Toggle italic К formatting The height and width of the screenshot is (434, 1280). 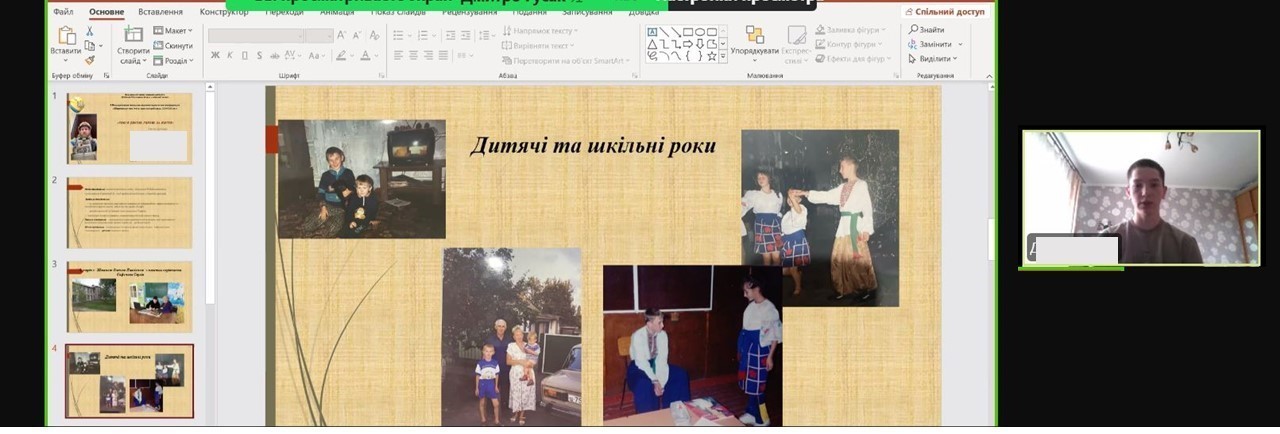(230, 55)
